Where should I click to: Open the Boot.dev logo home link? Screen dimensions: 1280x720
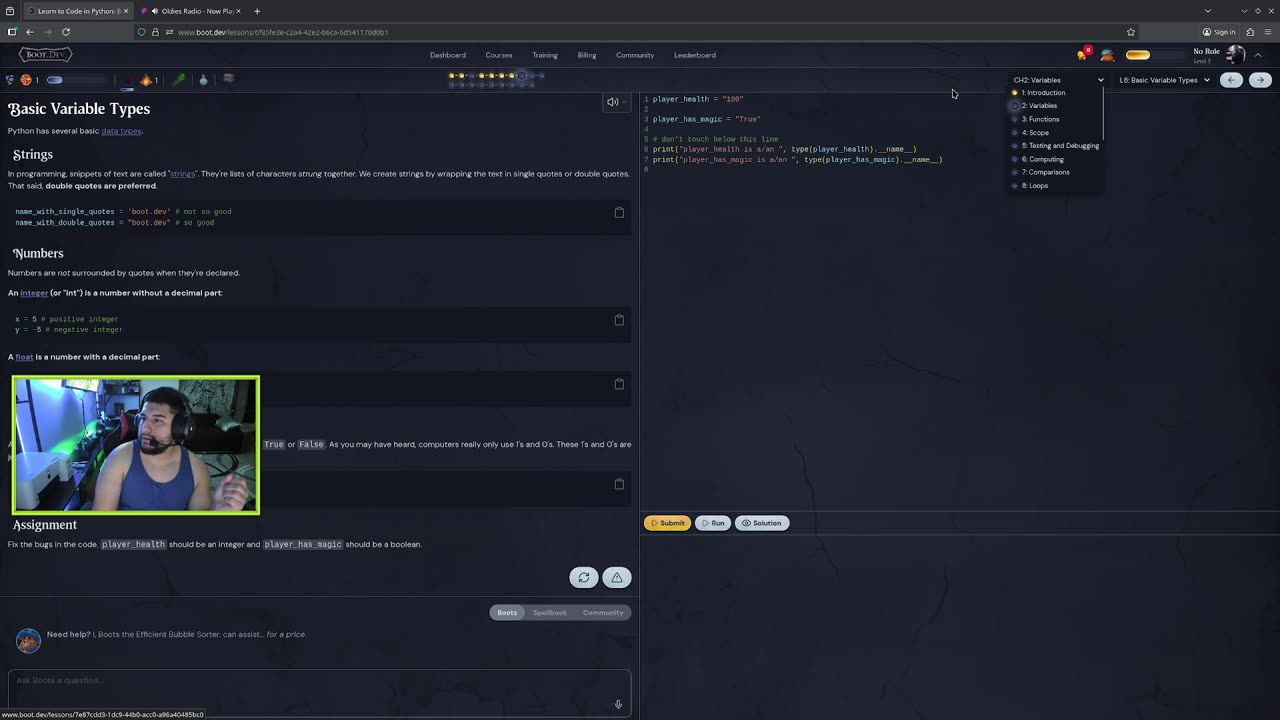coord(45,55)
